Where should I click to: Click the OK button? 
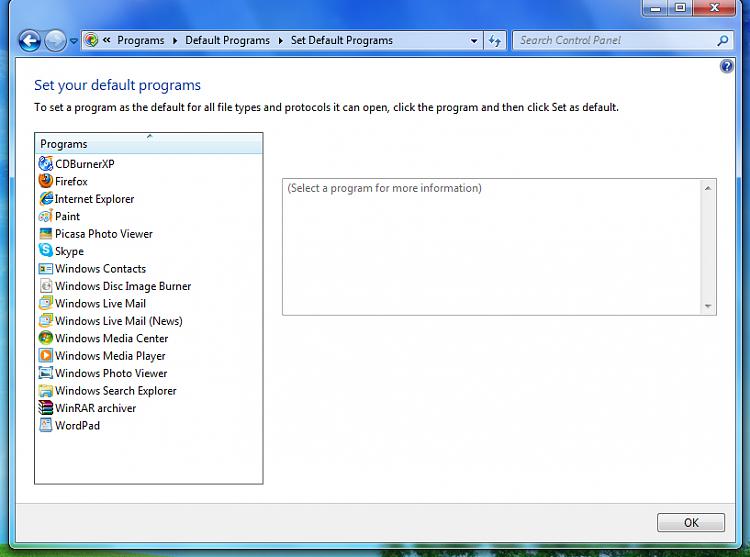(691, 523)
